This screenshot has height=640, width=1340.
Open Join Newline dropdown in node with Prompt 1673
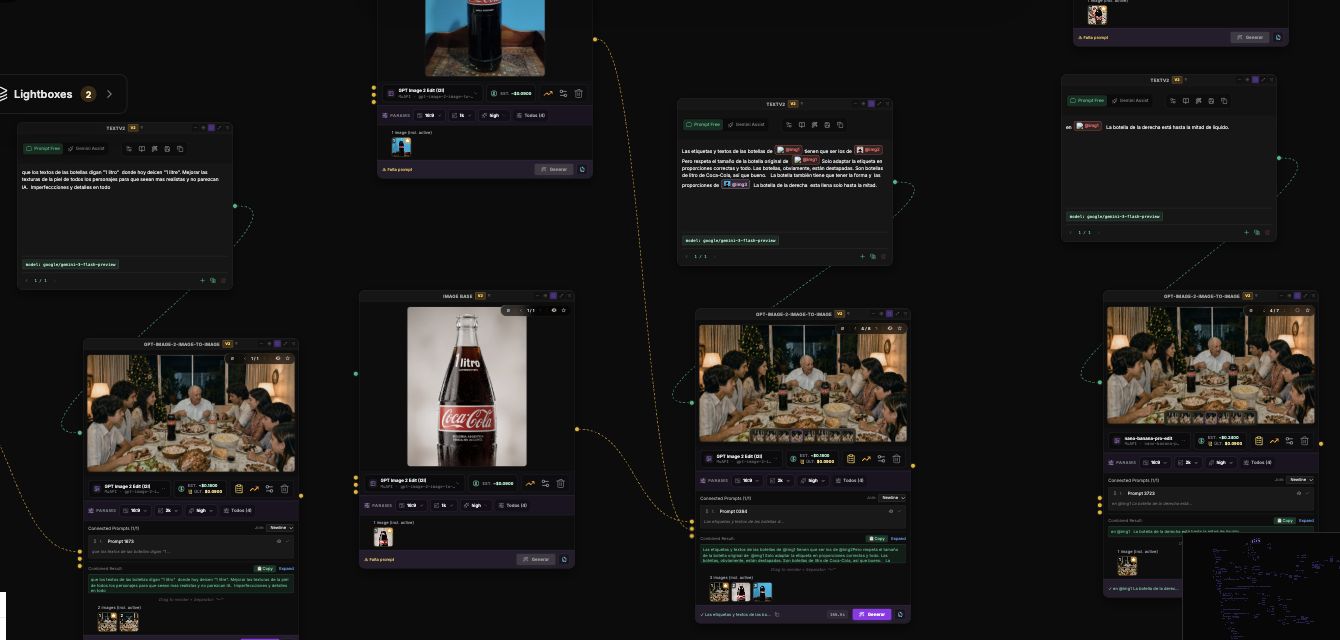(280, 527)
